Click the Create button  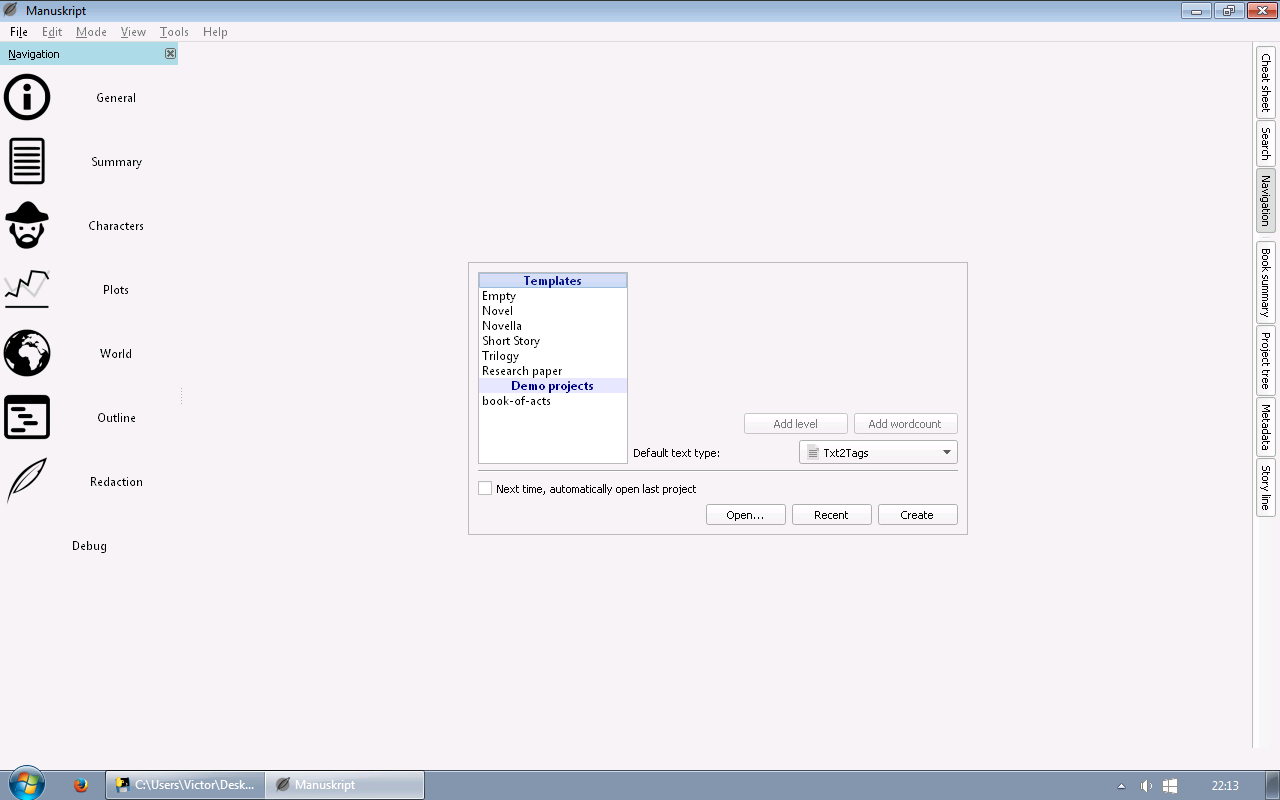pyautogui.click(x=917, y=515)
